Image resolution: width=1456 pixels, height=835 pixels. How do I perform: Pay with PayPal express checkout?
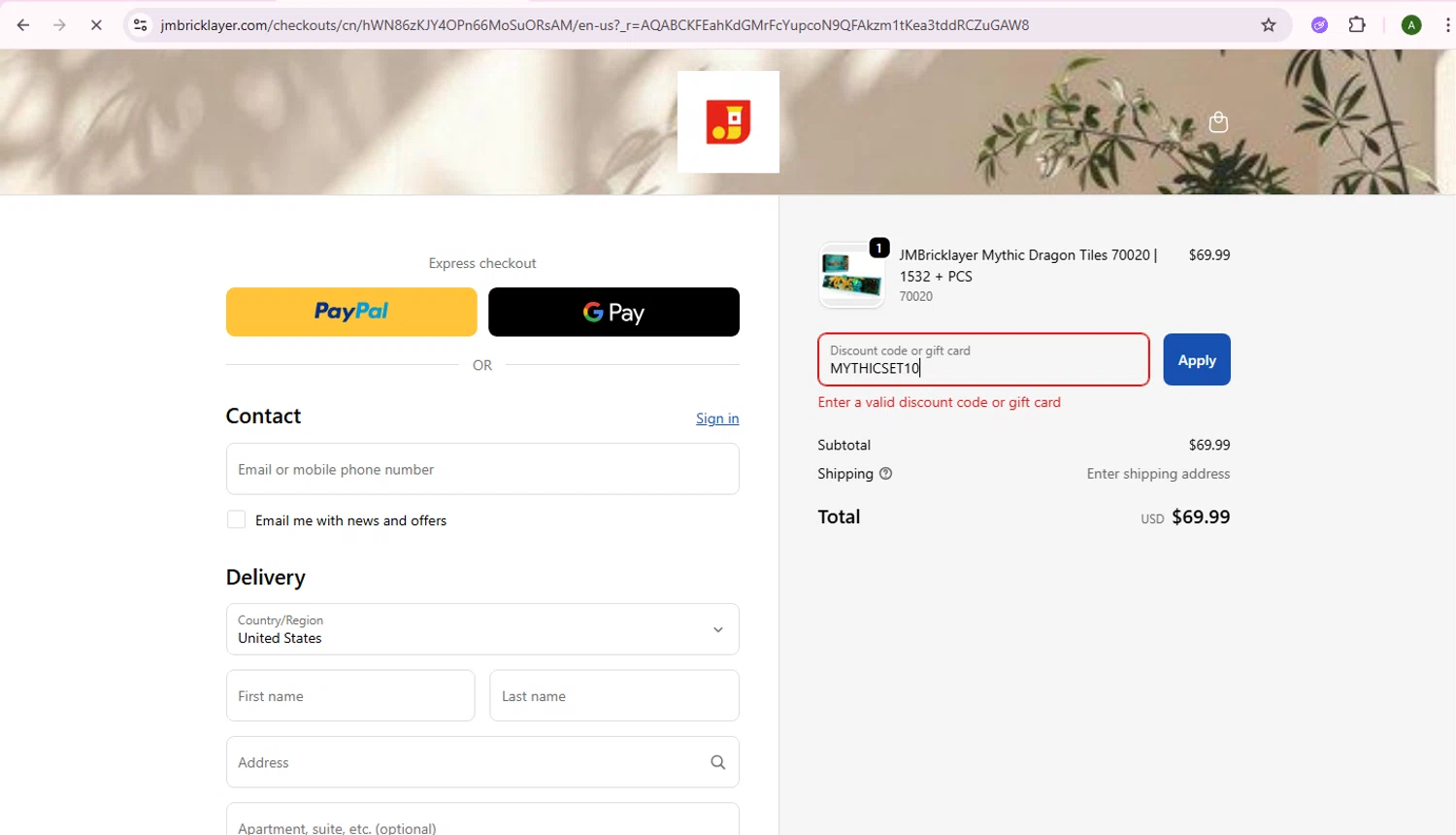(351, 312)
